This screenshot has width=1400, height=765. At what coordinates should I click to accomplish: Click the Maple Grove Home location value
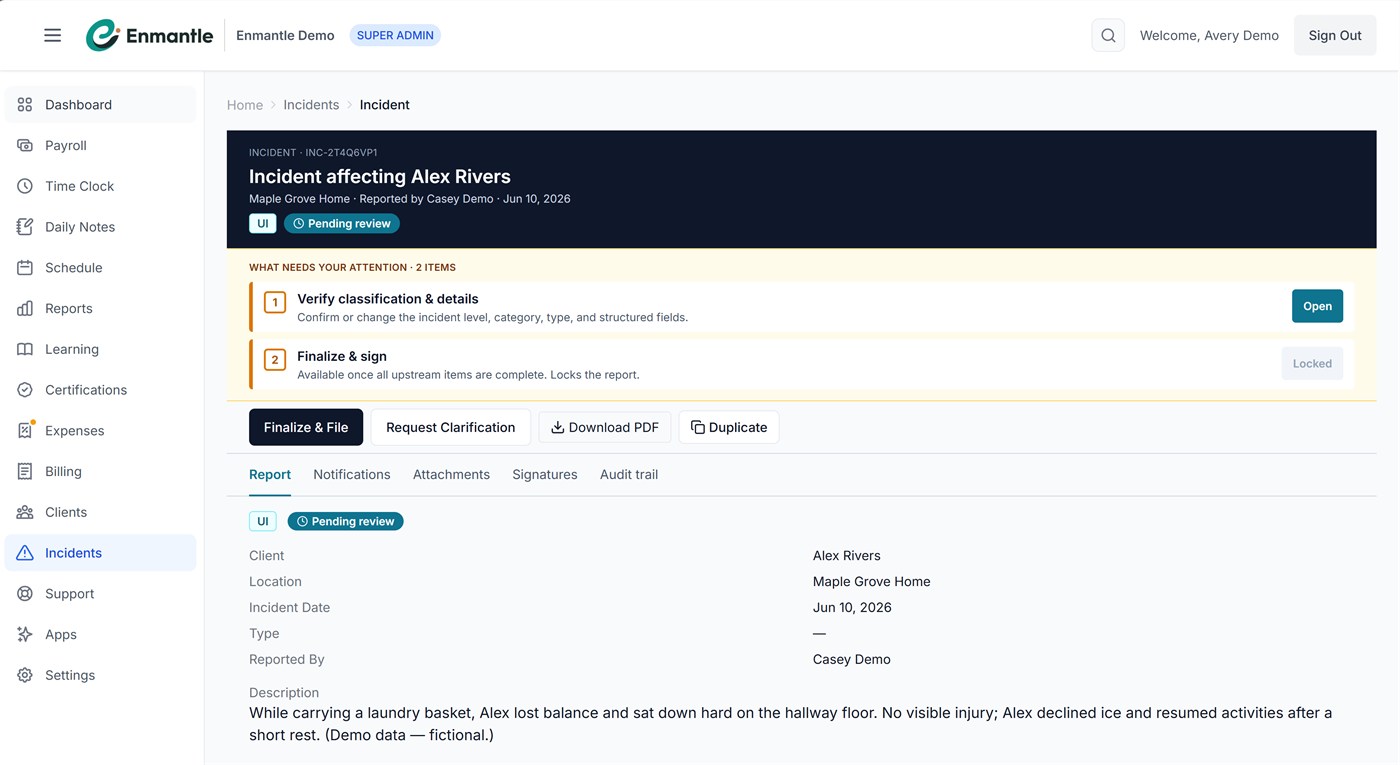point(871,581)
